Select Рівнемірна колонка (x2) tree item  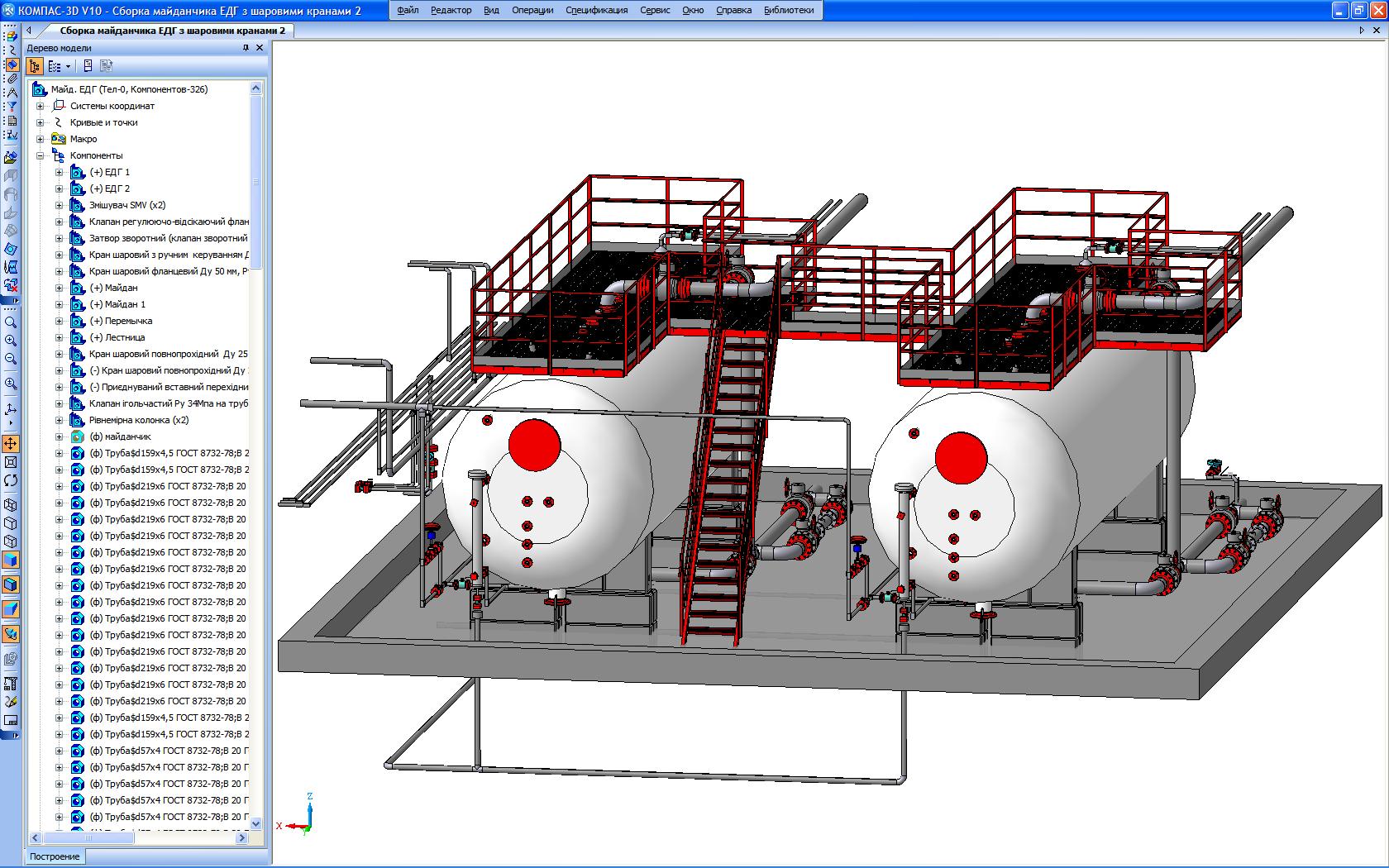pyautogui.click(x=139, y=420)
